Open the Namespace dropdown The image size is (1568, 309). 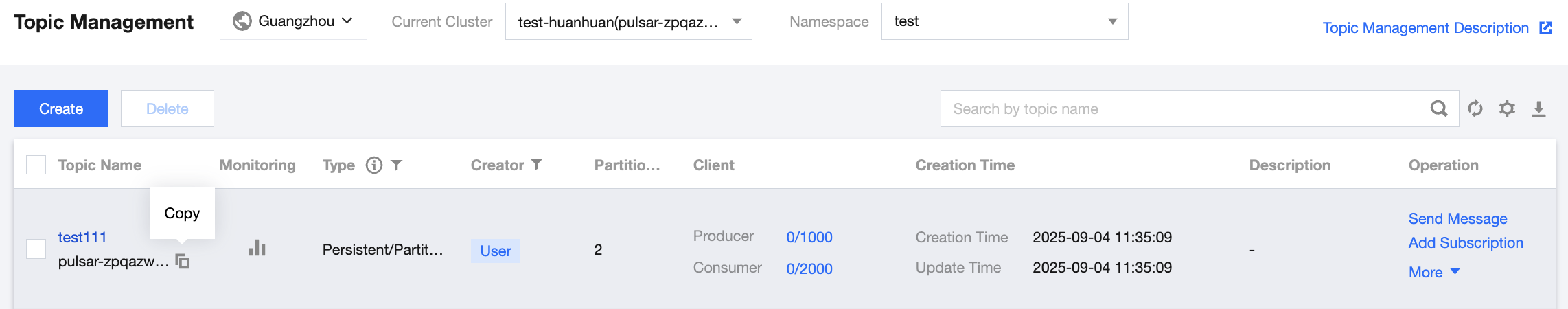click(x=1004, y=21)
